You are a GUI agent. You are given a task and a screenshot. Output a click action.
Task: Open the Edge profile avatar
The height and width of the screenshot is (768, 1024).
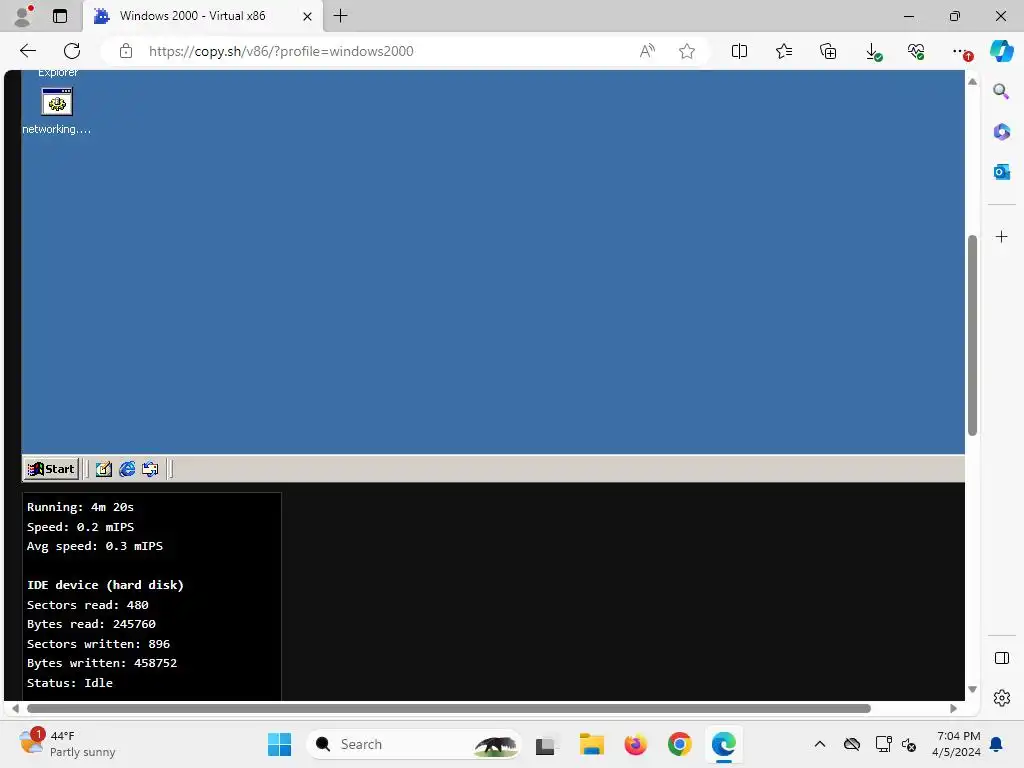point(24,16)
